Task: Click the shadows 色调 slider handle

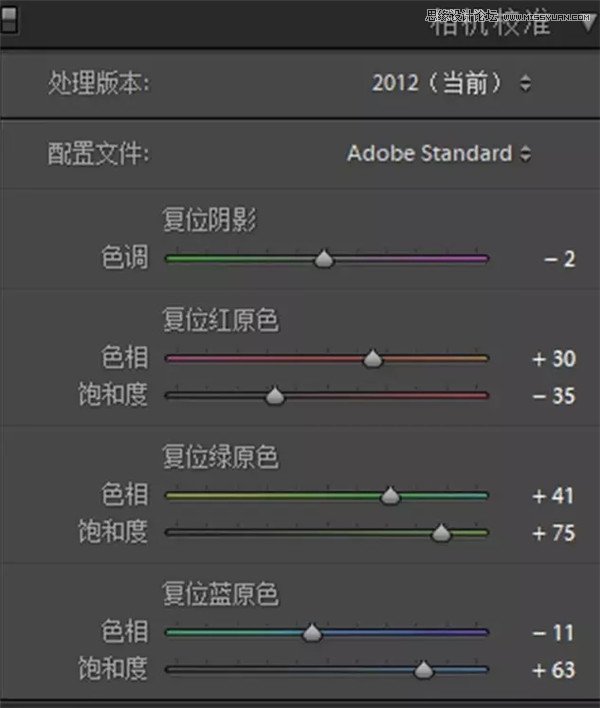Action: tap(324, 259)
